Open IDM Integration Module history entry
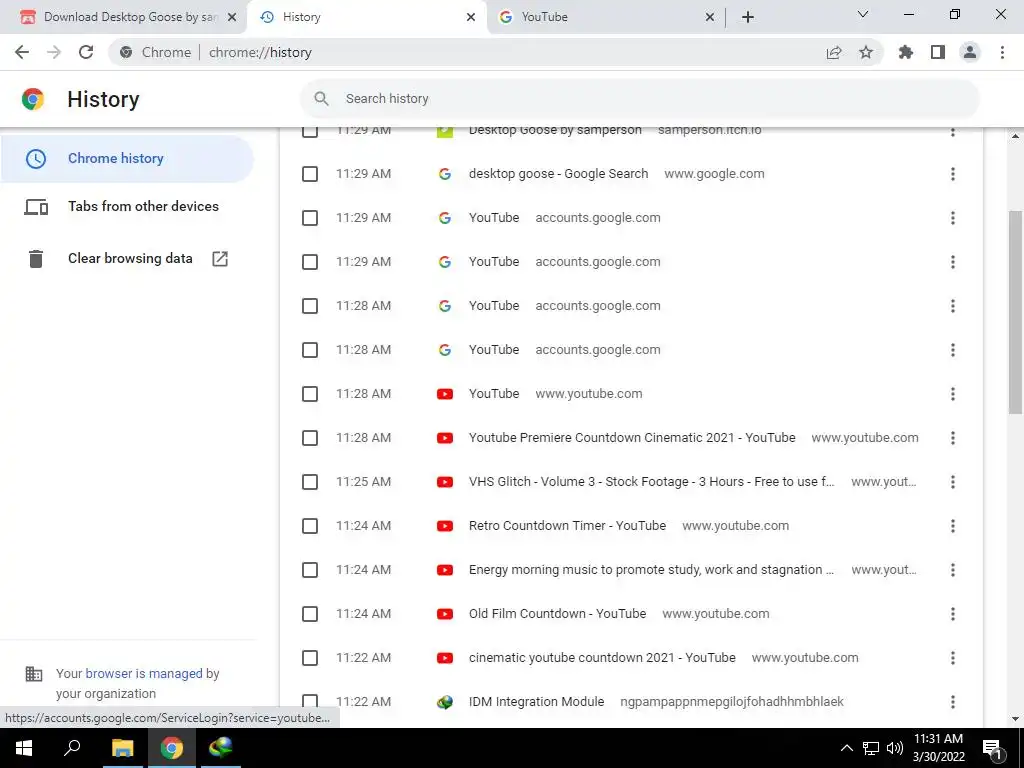Image resolution: width=1024 pixels, height=768 pixels. [536, 702]
